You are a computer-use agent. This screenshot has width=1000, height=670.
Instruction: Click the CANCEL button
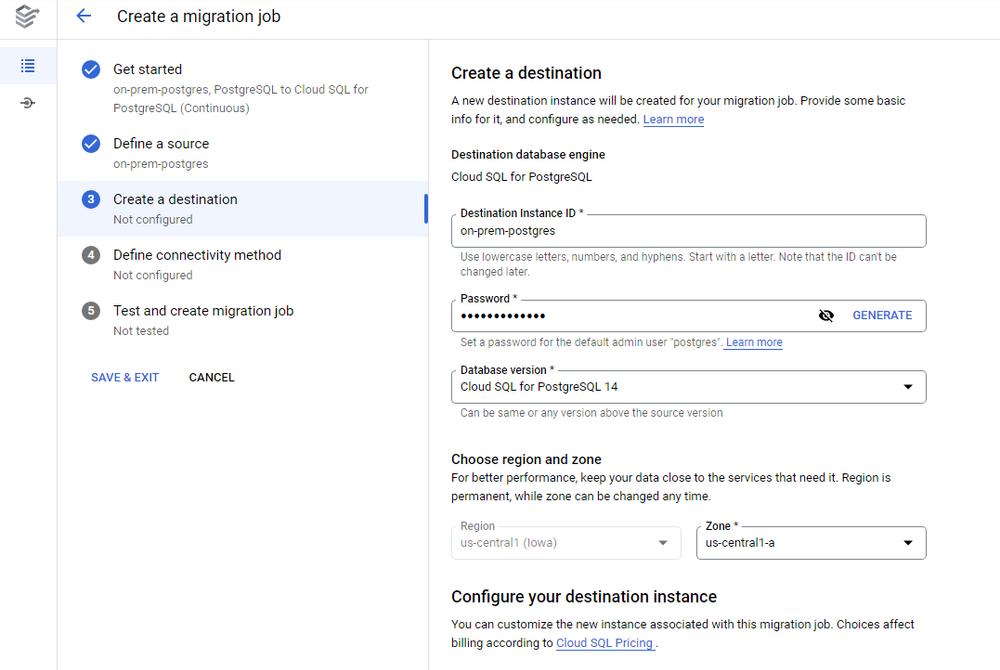pos(211,377)
